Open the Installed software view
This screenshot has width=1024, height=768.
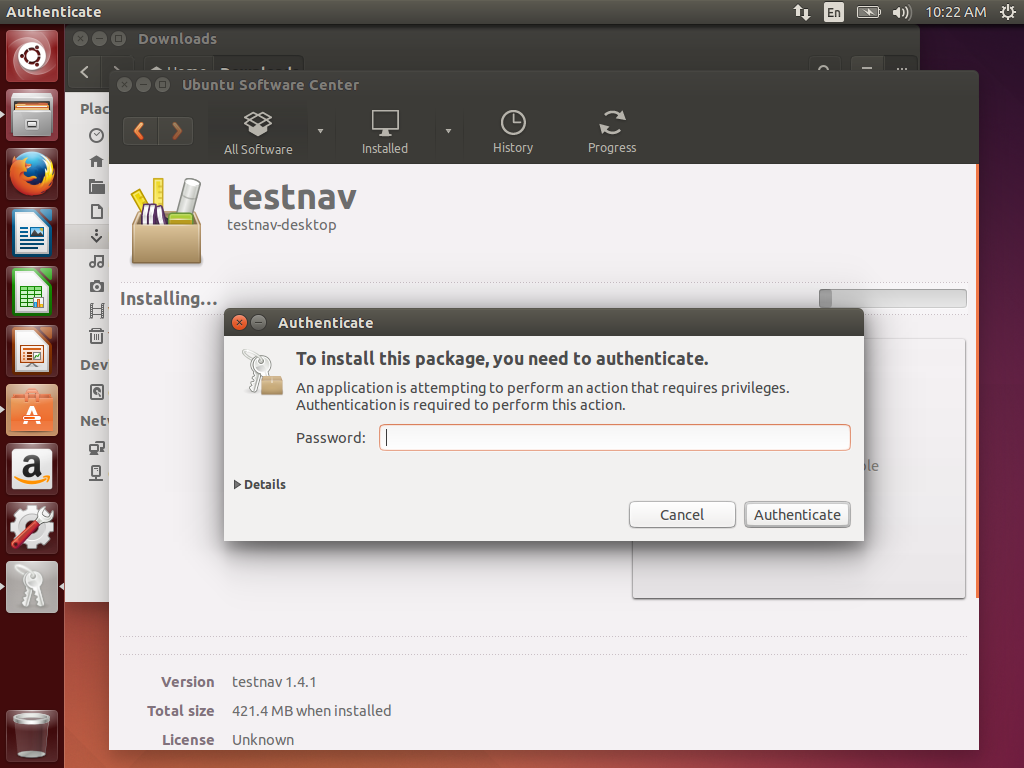click(385, 132)
